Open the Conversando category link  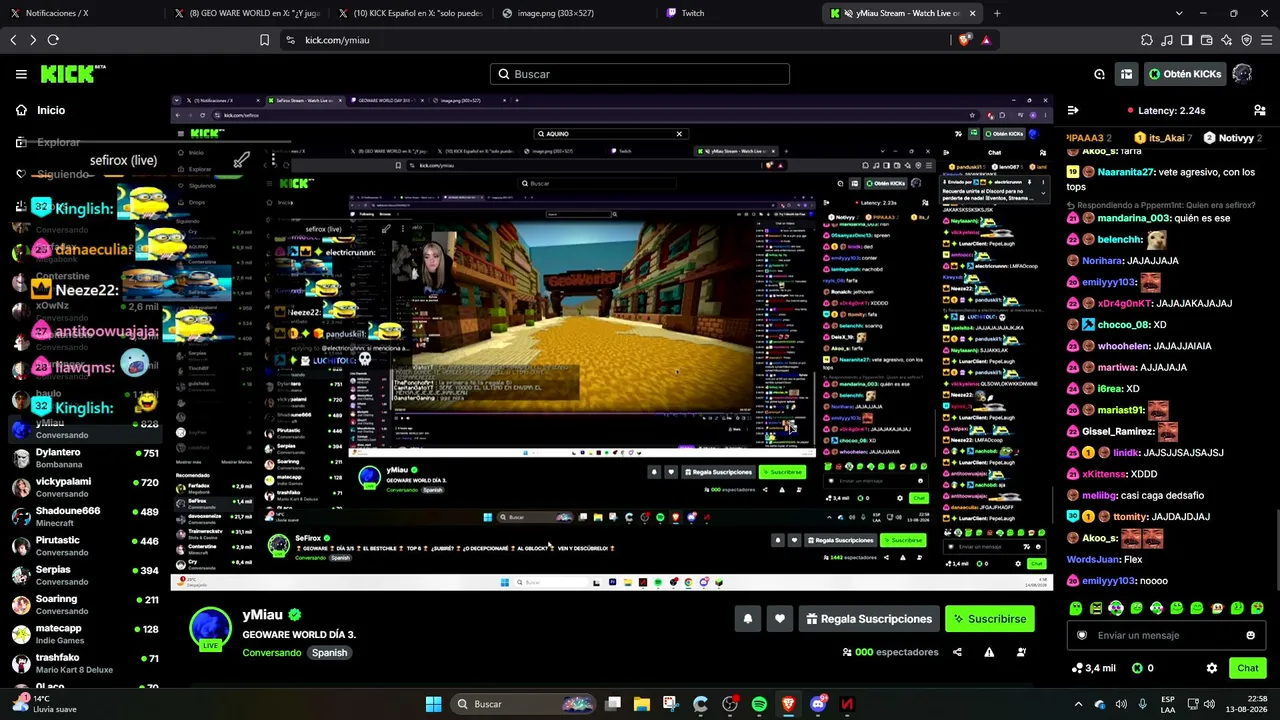click(x=272, y=653)
